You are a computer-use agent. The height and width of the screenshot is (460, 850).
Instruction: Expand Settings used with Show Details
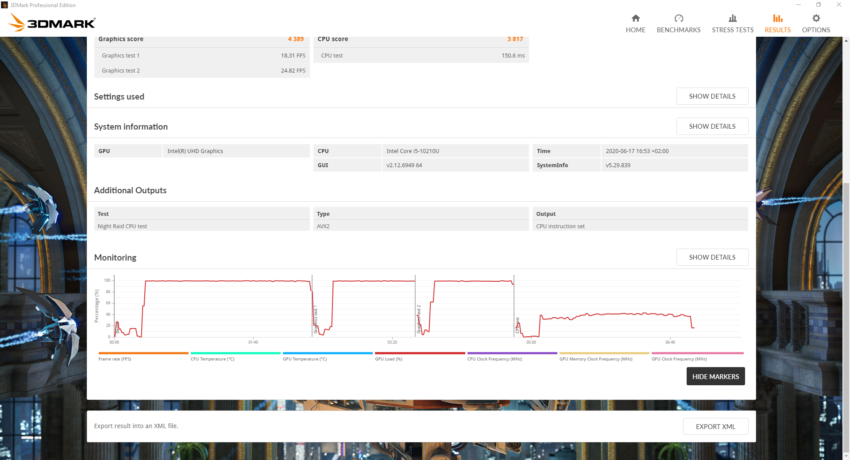712,96
